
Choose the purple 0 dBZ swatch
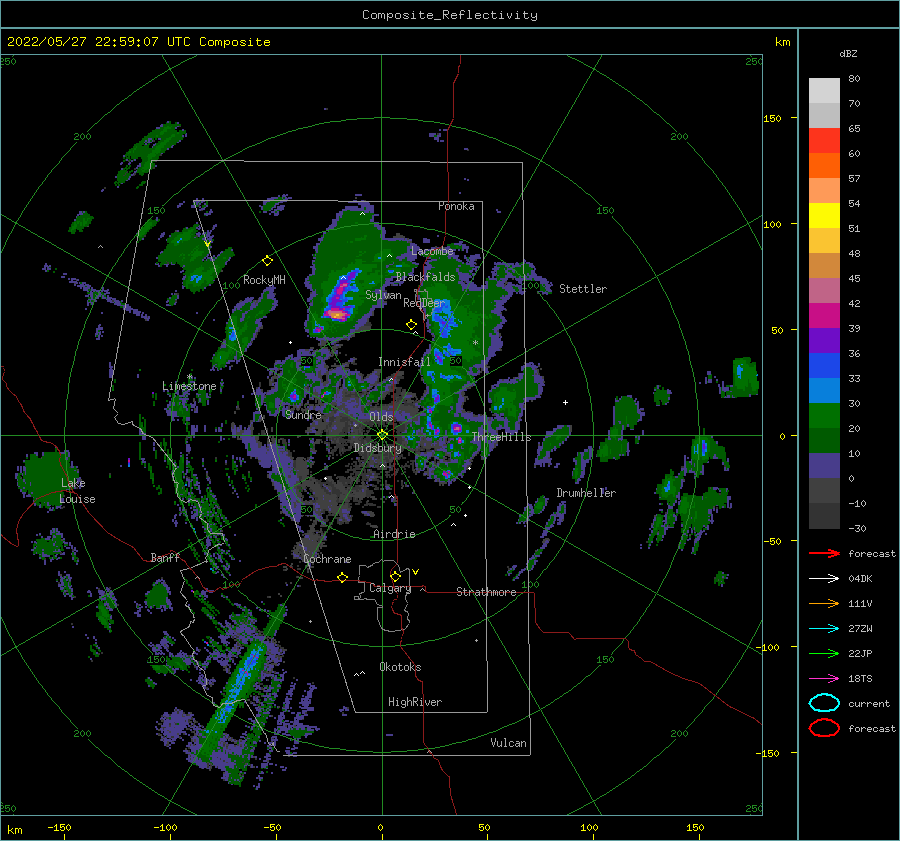(x=824, y=466)
